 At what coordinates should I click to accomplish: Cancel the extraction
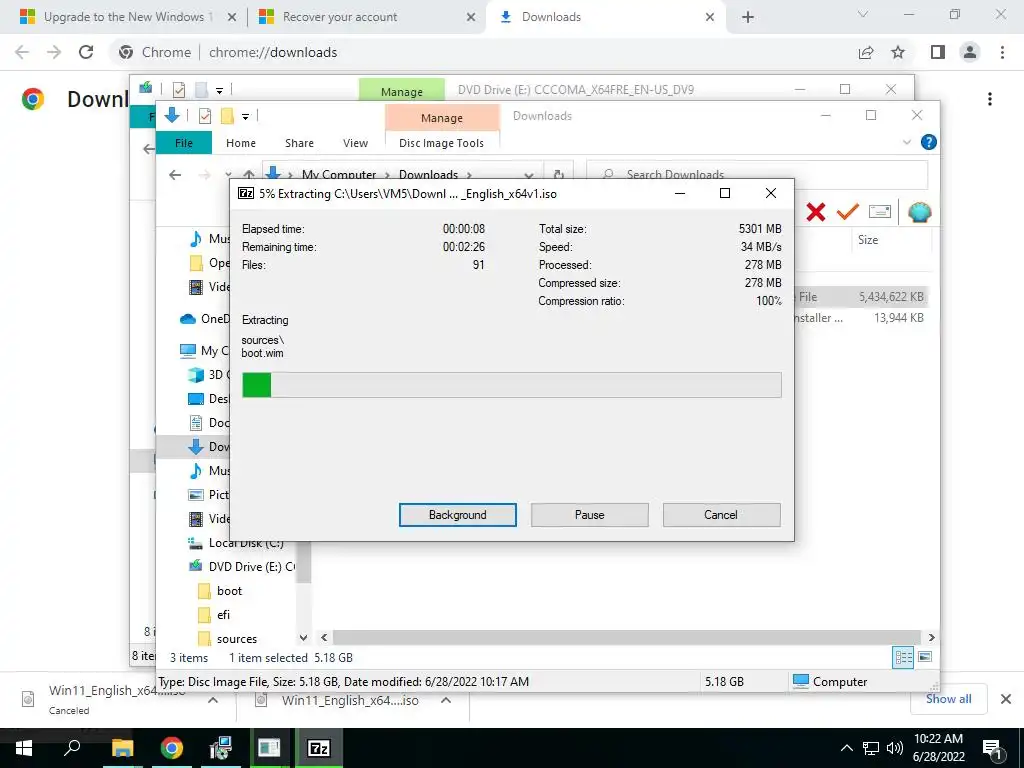coord(721,515)
